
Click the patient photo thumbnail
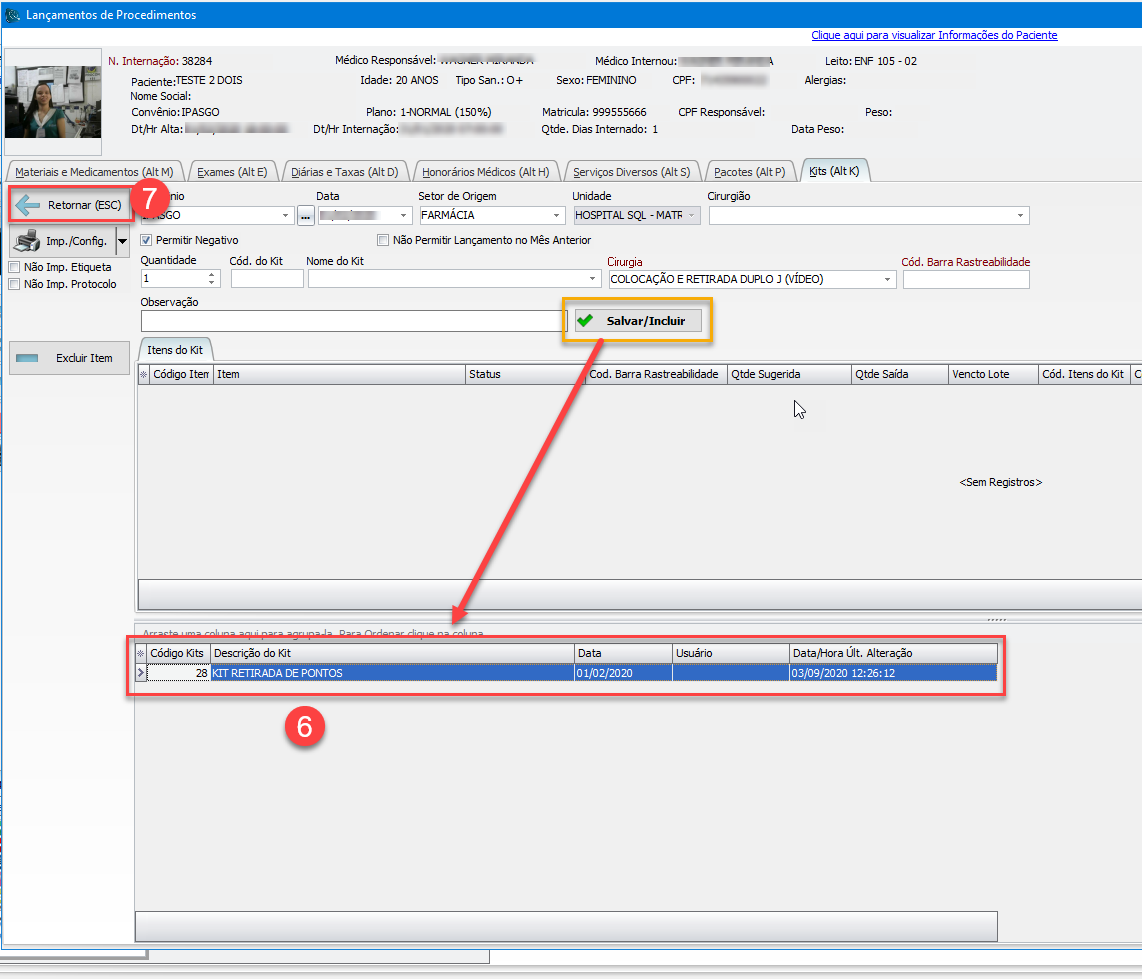[53, 94]
